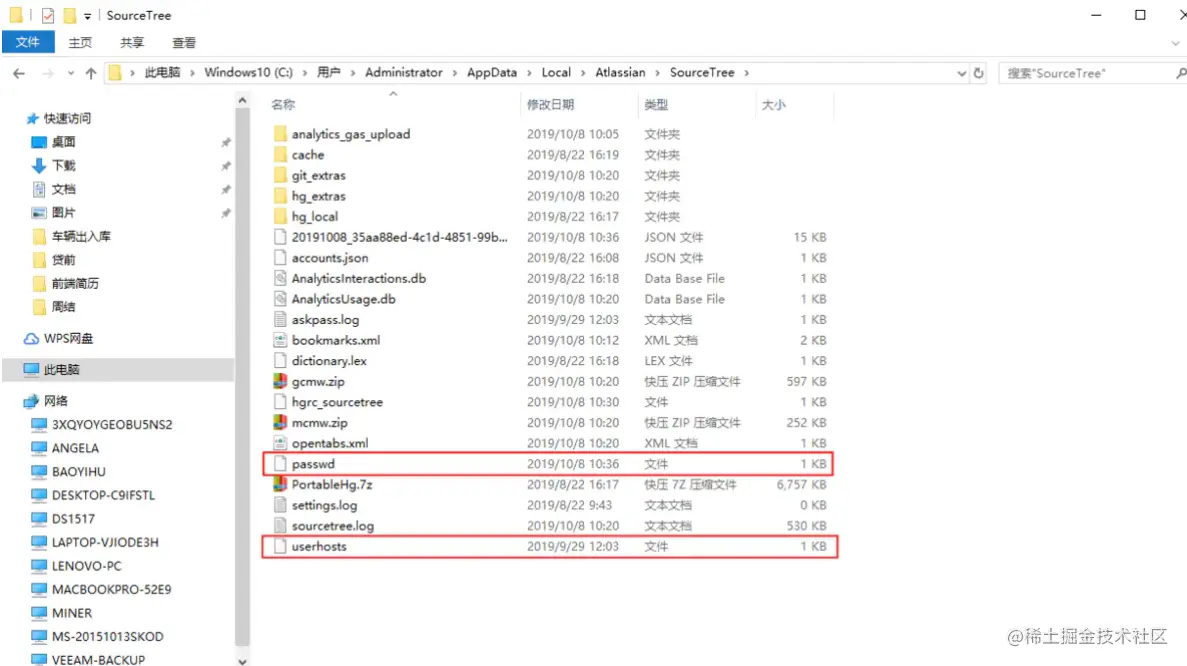Navigate to Administrator via the breadcrumb path
The width and height of the screenshot is (1187, 666).
[404, 72]
